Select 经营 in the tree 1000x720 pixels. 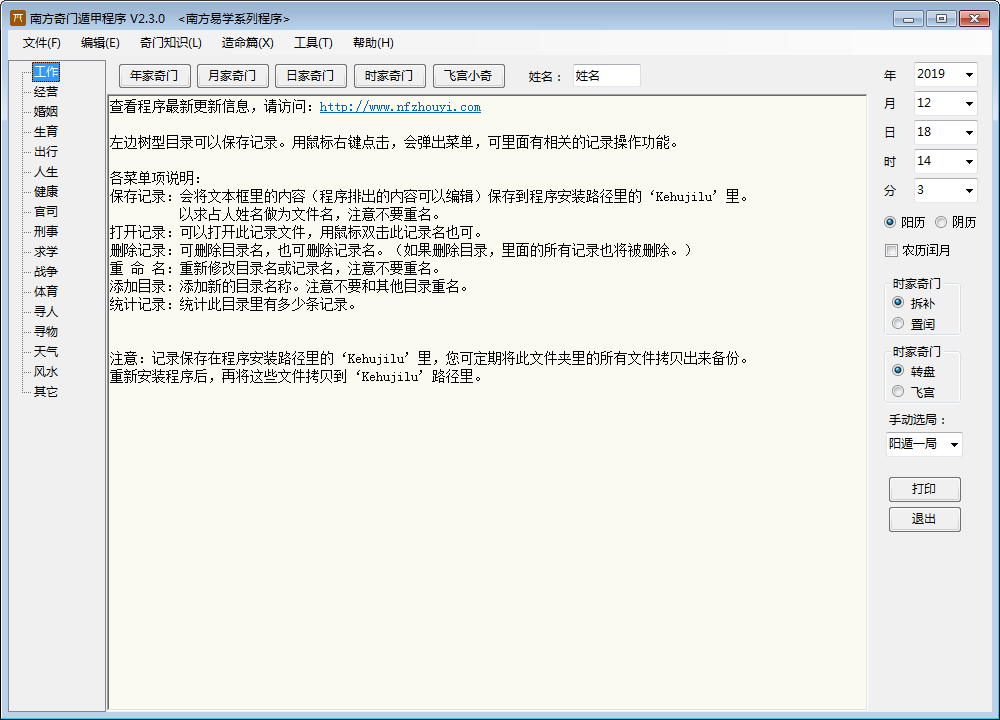coord(46,92)
